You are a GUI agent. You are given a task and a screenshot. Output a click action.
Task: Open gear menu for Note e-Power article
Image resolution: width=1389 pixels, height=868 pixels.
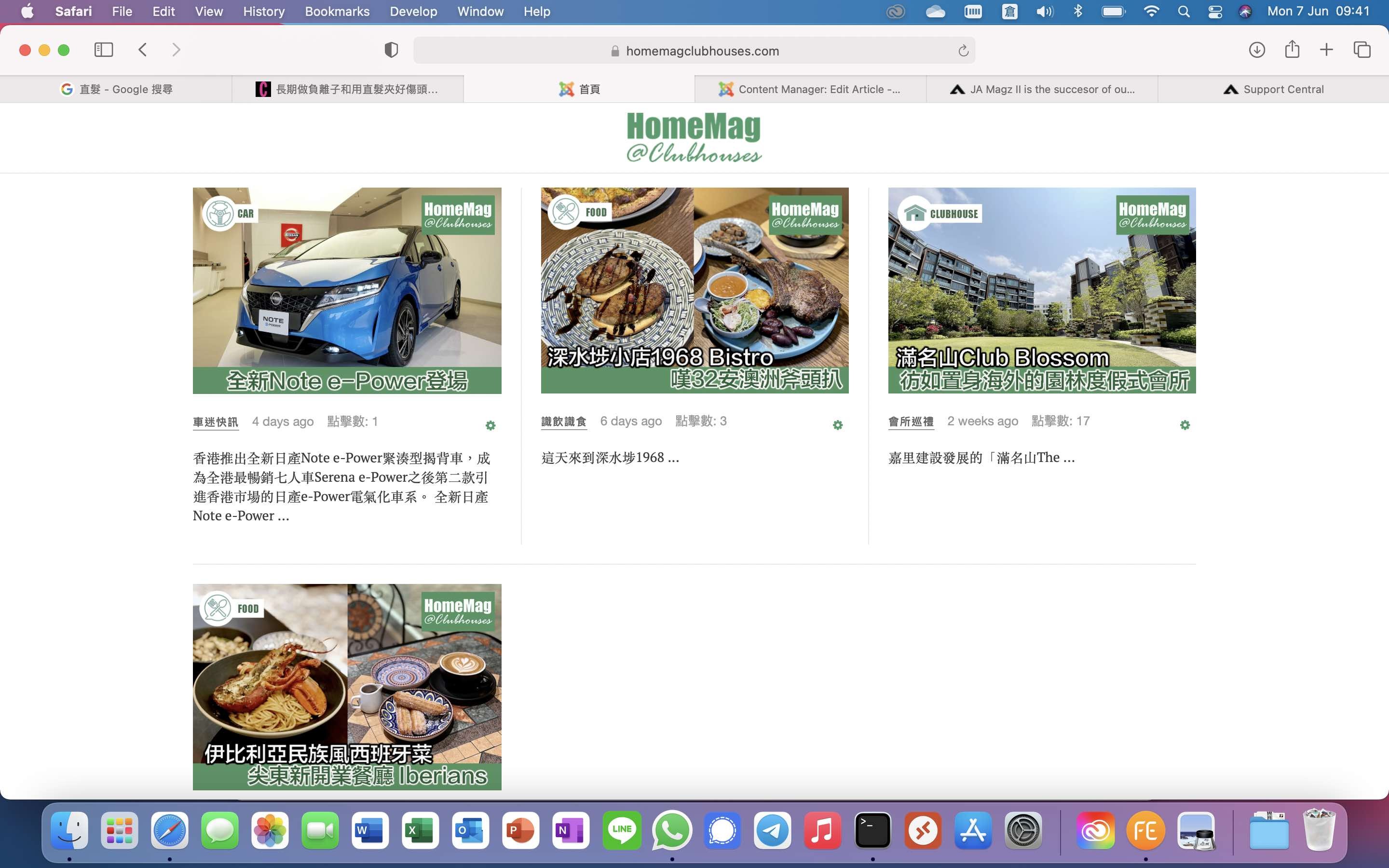pos(490,425)
